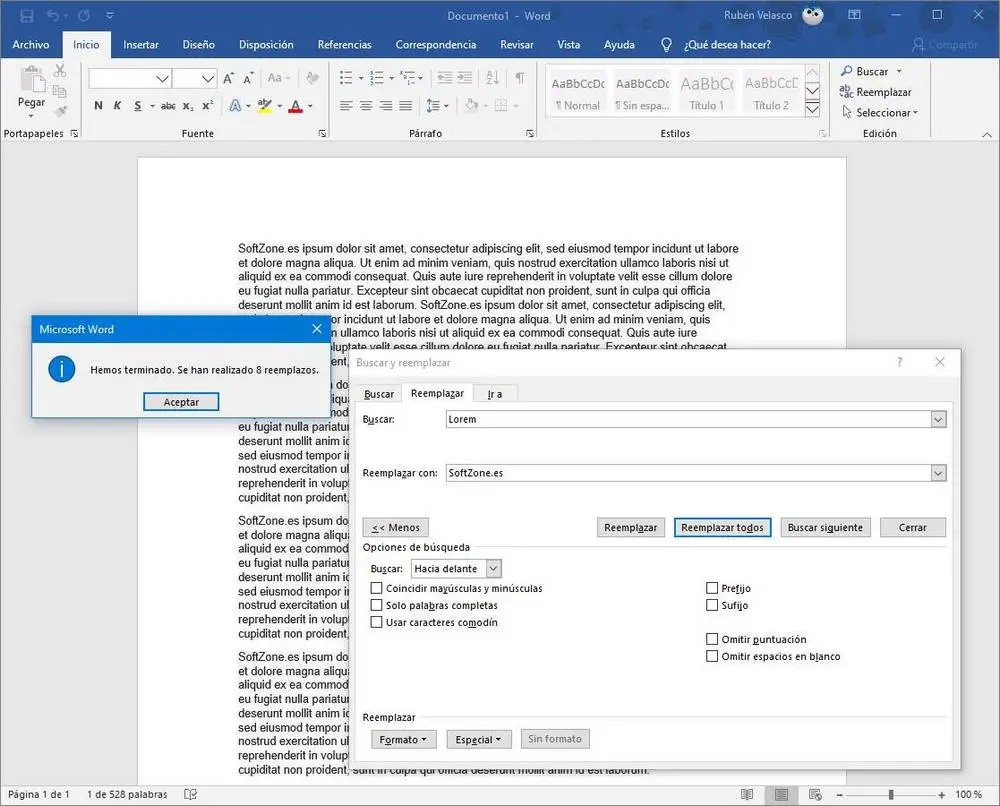Enable Coincidir mayúsculas y minúsculas checkbox
This screenshot has height=806, width=1000.
tap(376, 588)
